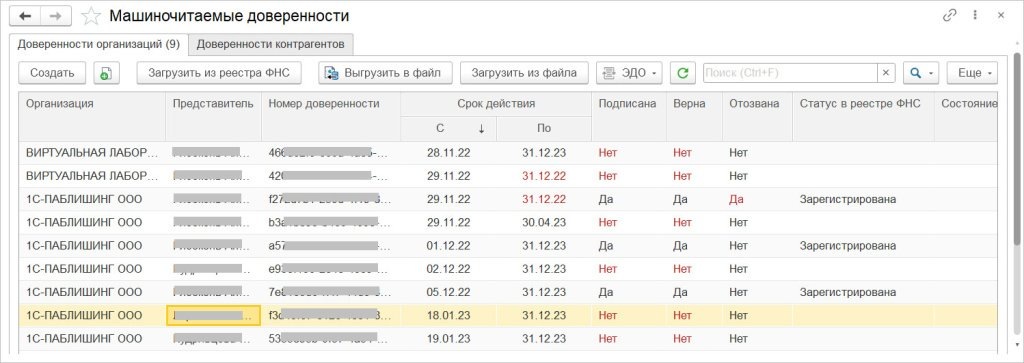
Task: Click the Срок действия group header
Action: [x=496, y=104]
